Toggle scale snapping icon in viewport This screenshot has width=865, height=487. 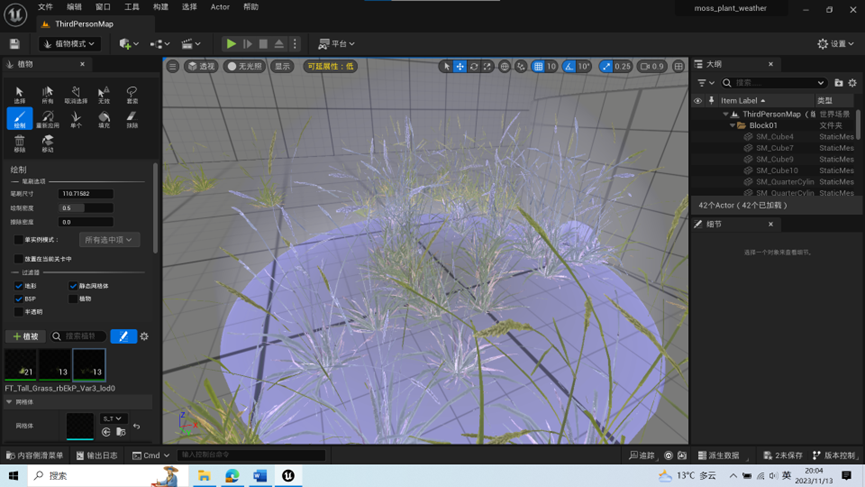click(606, 66)
